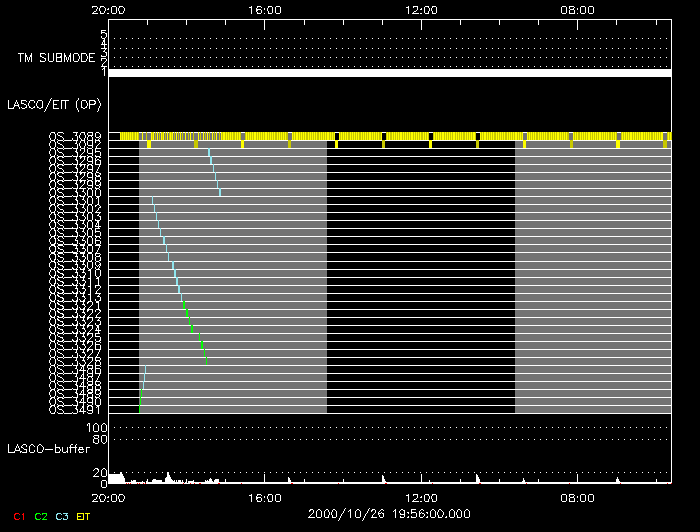This screenshot has height=532, width=700.
Task: Click the 20:00 tick on bottom axis
Action: (108, 495)
